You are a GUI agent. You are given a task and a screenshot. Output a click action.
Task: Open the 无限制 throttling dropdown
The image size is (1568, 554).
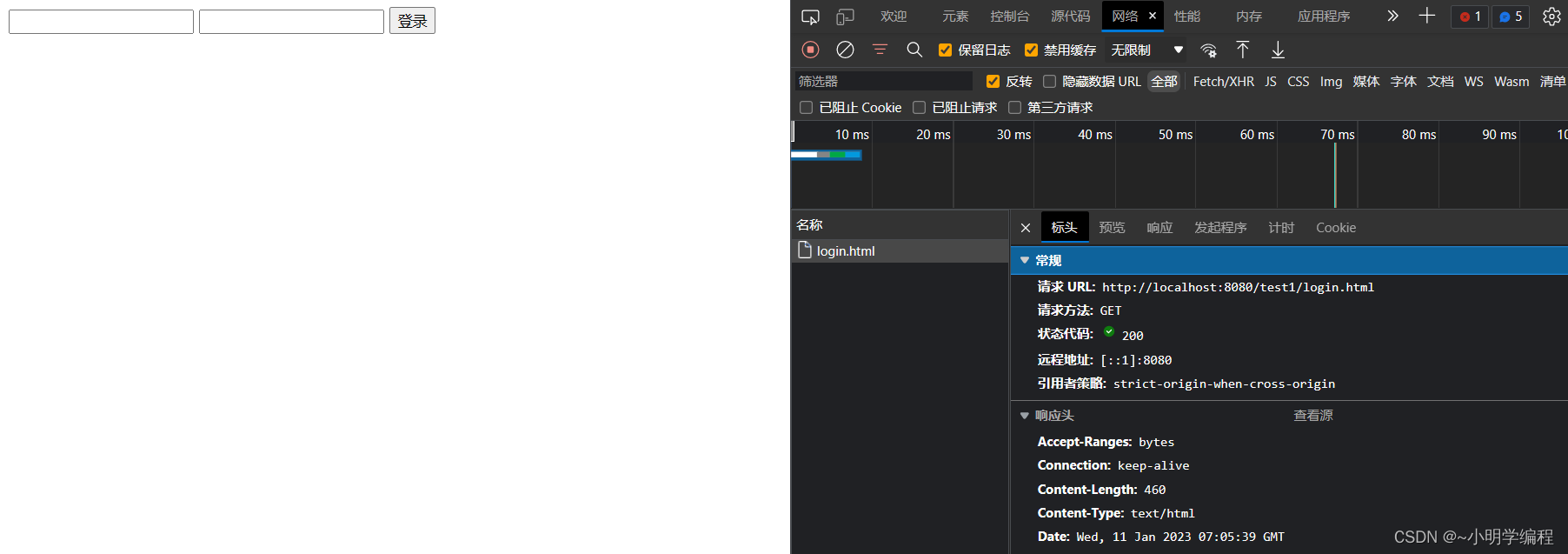coord(1147,50)
